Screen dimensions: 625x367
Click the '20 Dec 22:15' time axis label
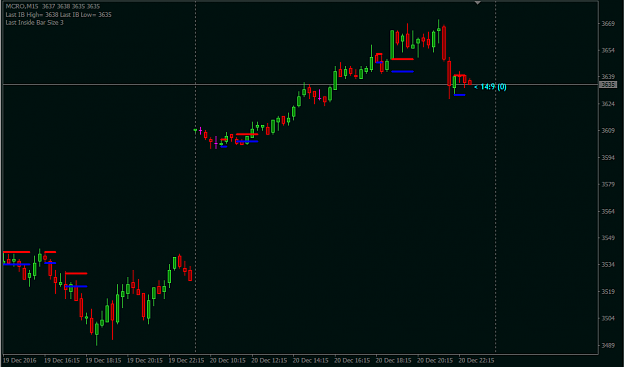[477, 361]
